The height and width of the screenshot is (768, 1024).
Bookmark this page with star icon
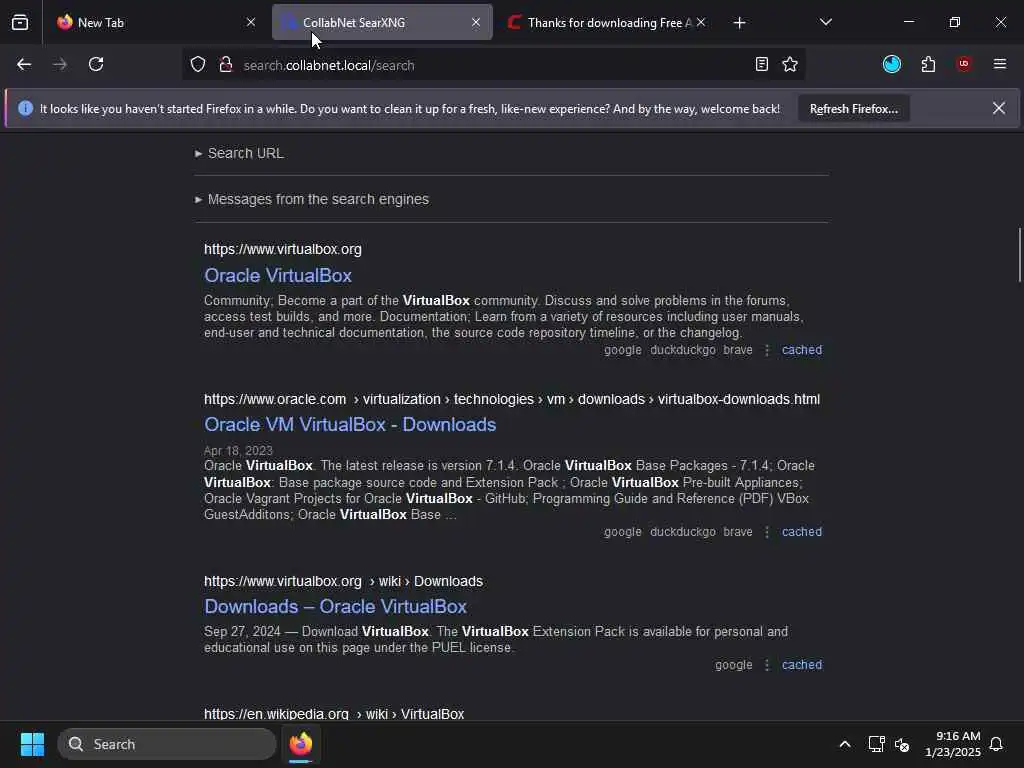tap(790, 65)
